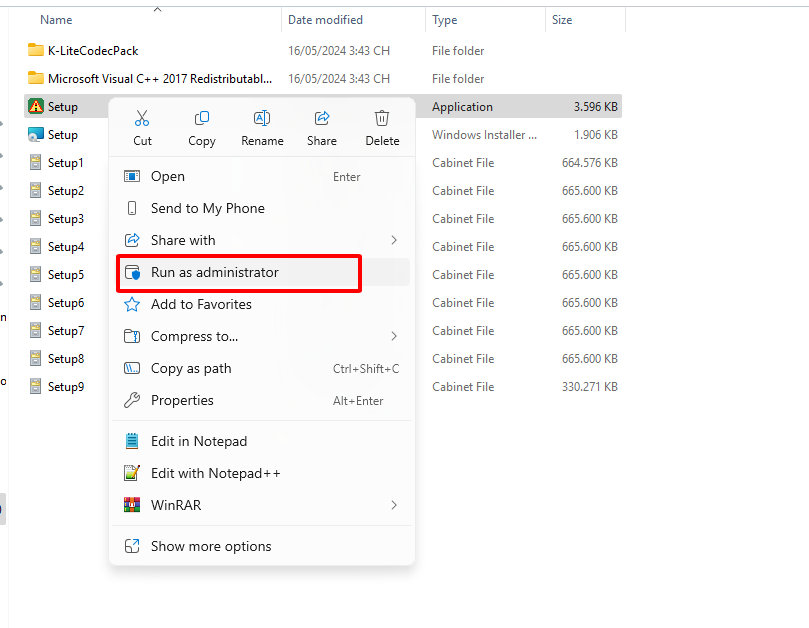Viewport: 809px width, 628px height.
Task: Click the 1.906 KB size value
Action: (x=596, y=134)
